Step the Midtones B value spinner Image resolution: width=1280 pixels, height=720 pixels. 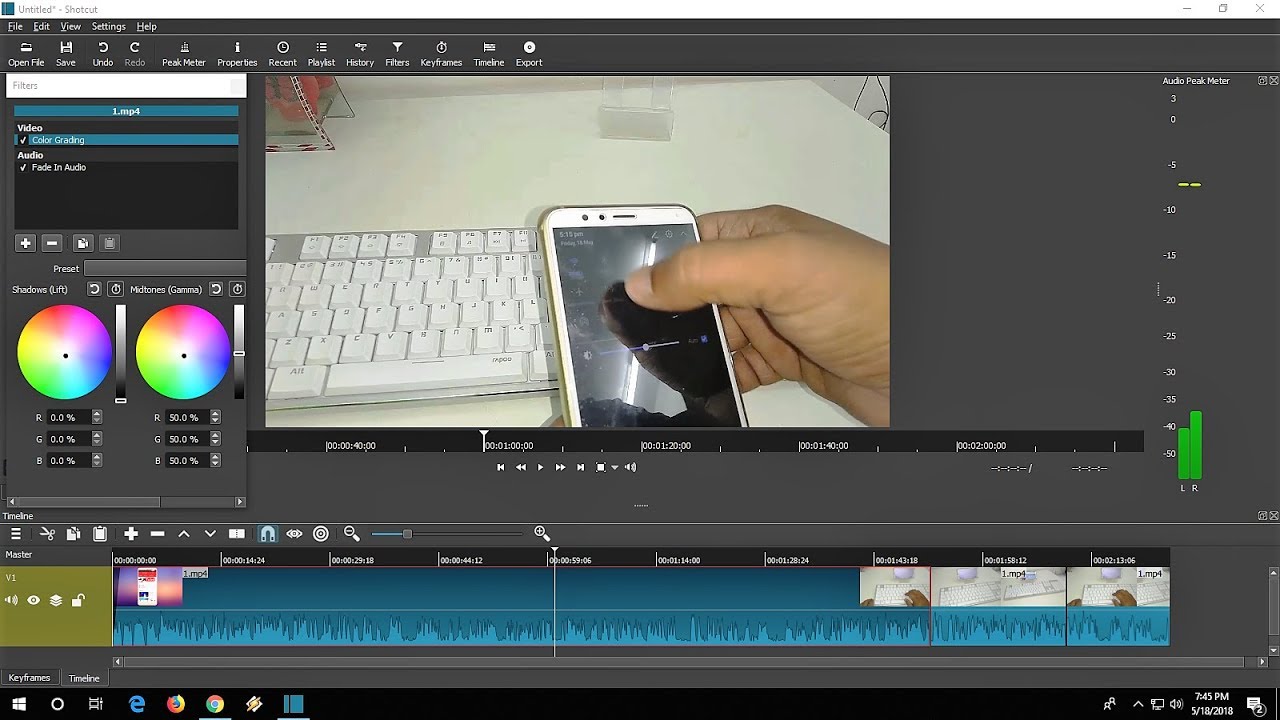[x=215, y=460]
